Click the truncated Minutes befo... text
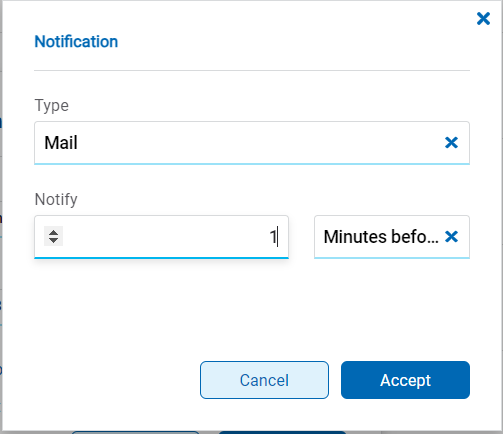 pyautogui.click(x=381, y=237)
